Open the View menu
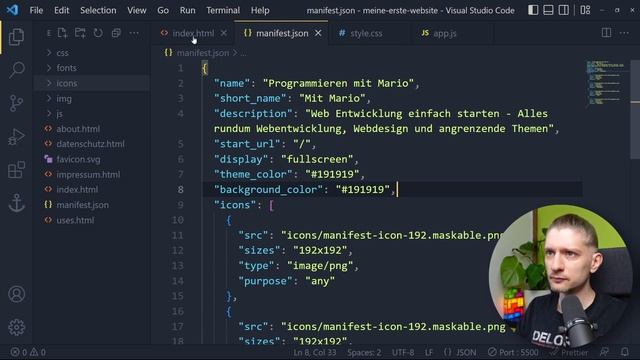Screen dimensions: 640x360 coord(136,10)
